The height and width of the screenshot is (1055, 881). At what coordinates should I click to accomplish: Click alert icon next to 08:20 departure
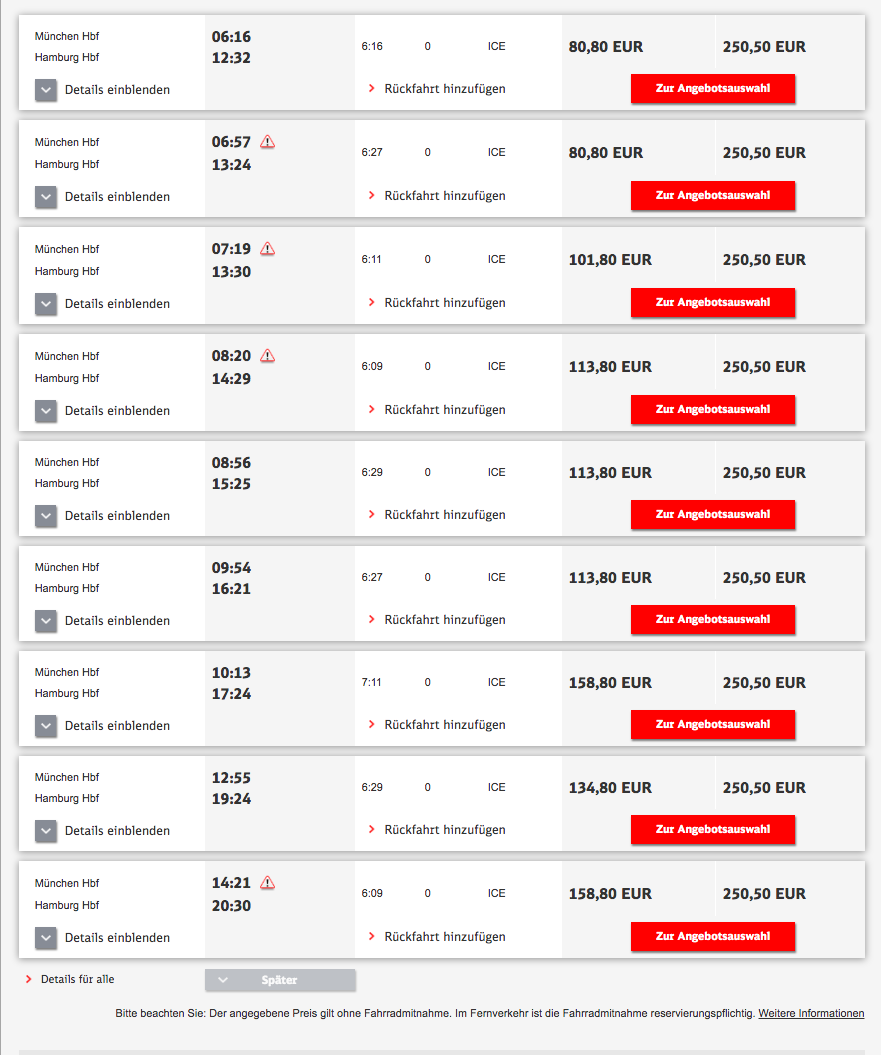pyautogui.click(x=267, y=356)
